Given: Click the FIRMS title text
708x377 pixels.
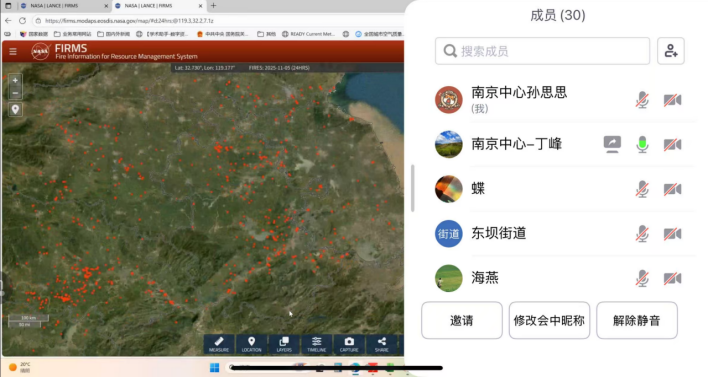Looking at the screenshot, I should tap(71, 48).
